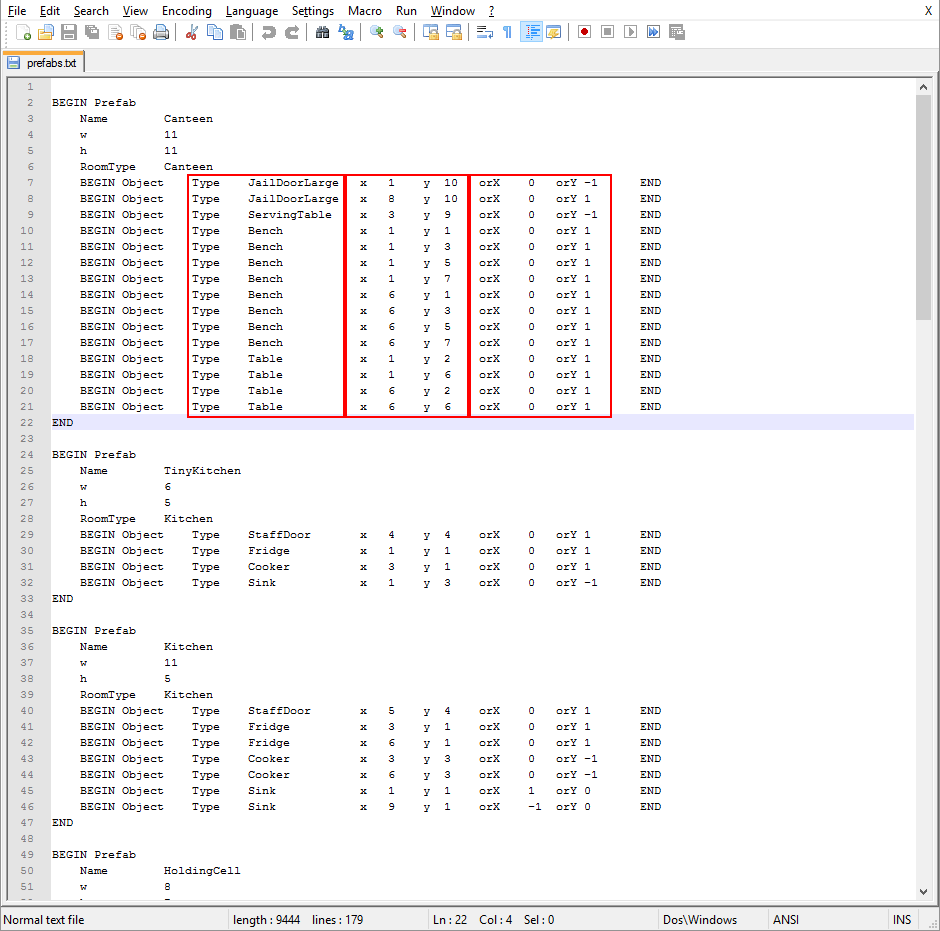Click the Save All icon
The image size is (940, 931).
pos(92,32)
